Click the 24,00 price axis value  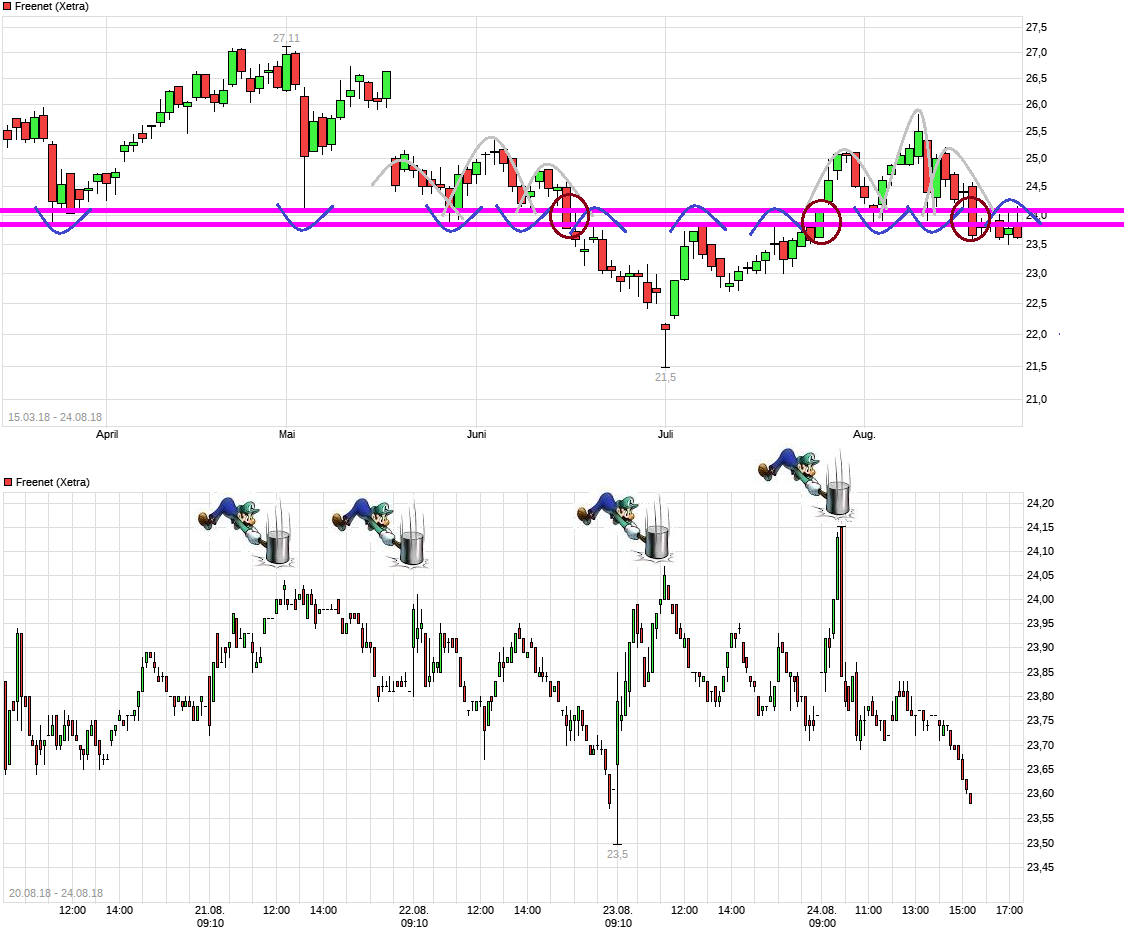pos(1040,599)
